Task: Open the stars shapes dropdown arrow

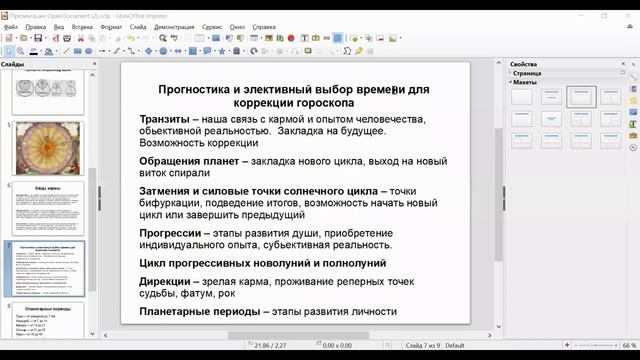Action: pyautogui.click(x=229, y=51)
